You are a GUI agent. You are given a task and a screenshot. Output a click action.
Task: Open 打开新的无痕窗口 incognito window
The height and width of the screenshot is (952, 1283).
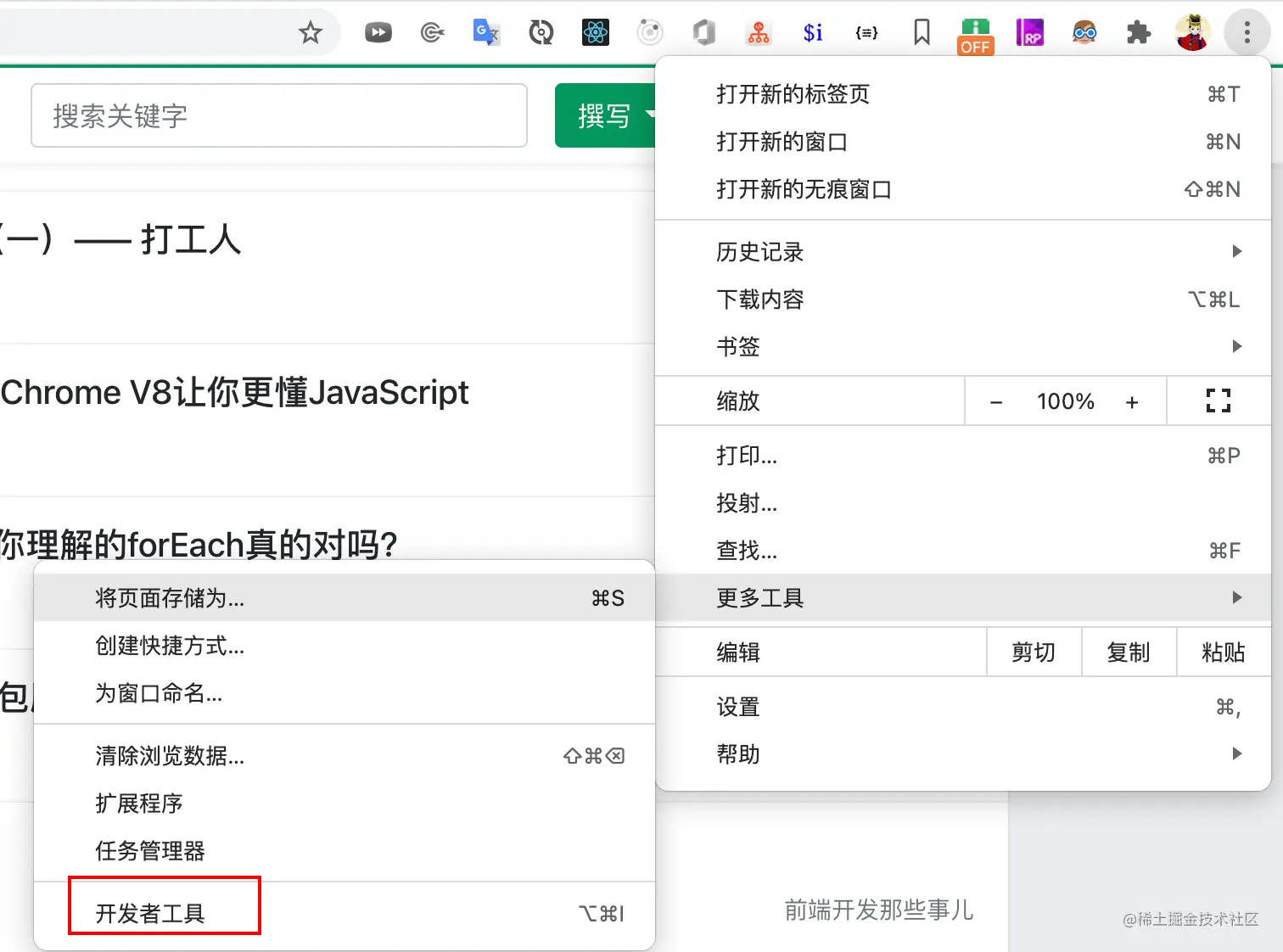click(x=963, y=189)
